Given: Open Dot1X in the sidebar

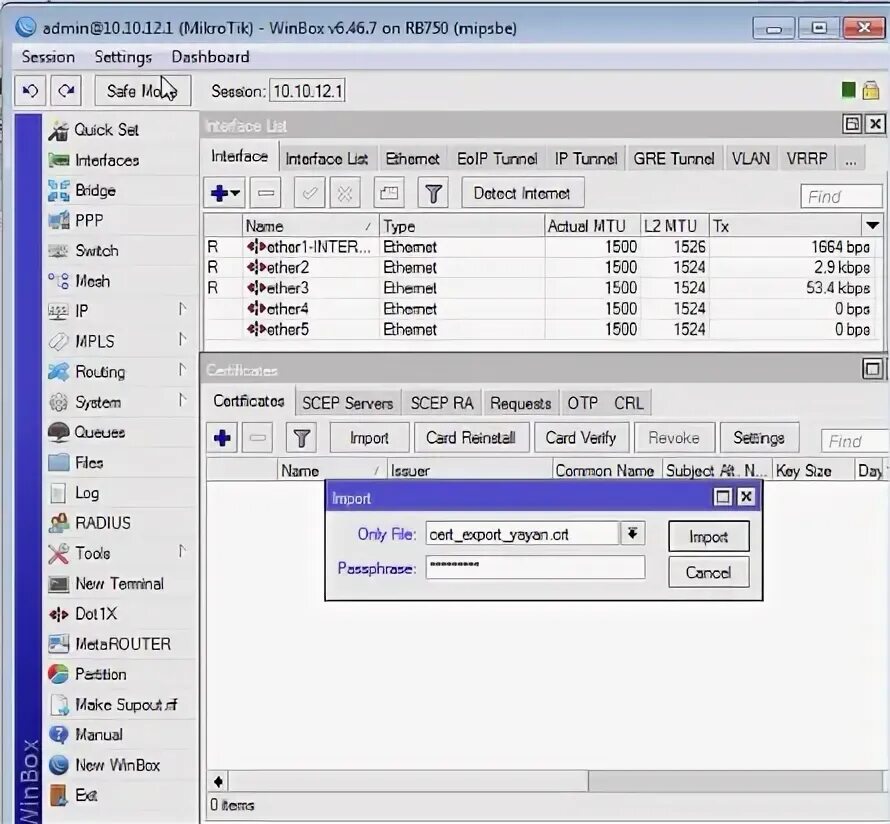Looking at the screenshot, I should click(x=96, y=614).
